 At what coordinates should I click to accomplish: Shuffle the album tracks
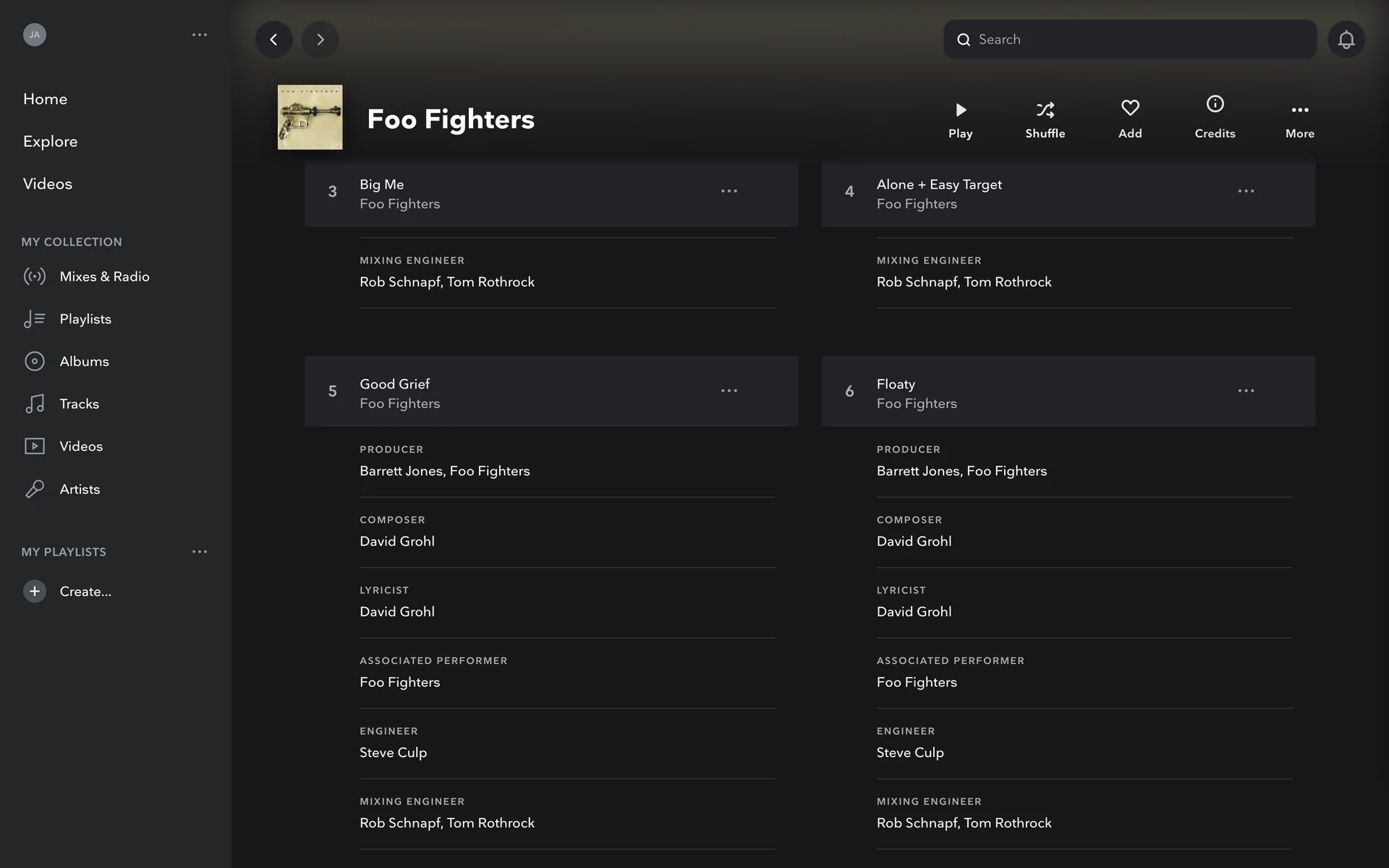click(x=1045, y=119)
